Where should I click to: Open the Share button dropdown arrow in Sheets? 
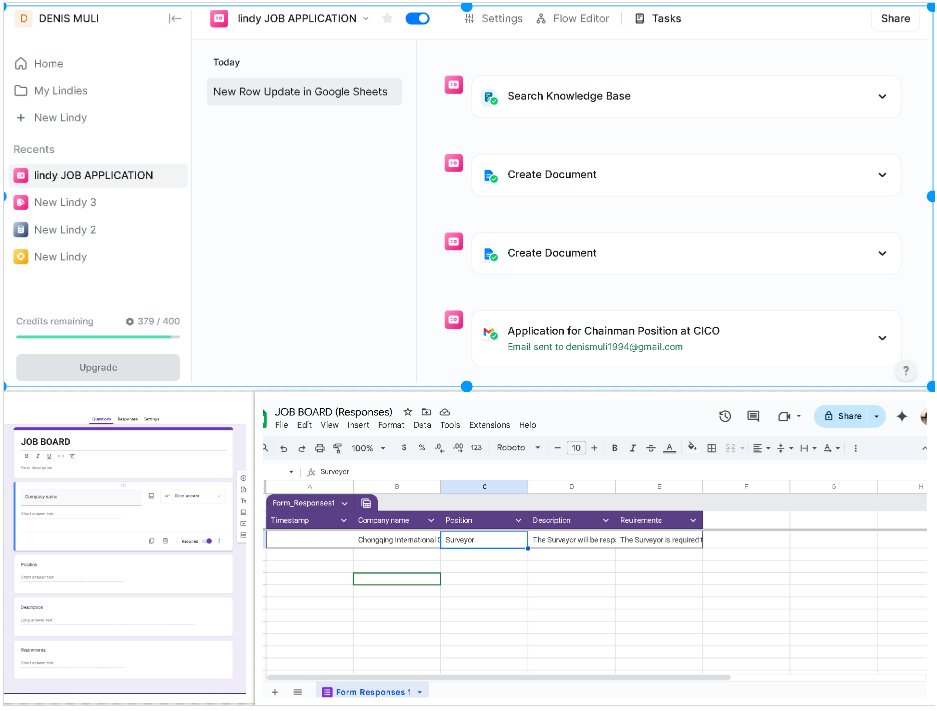877,416
